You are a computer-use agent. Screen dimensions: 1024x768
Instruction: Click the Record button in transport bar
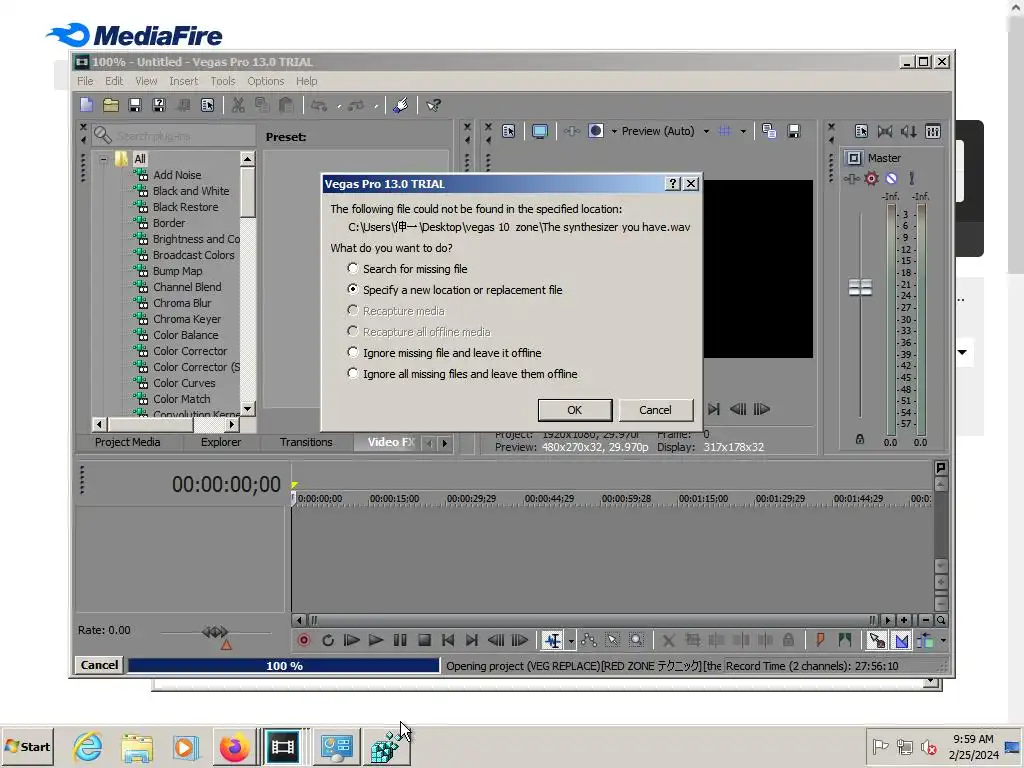304,640
